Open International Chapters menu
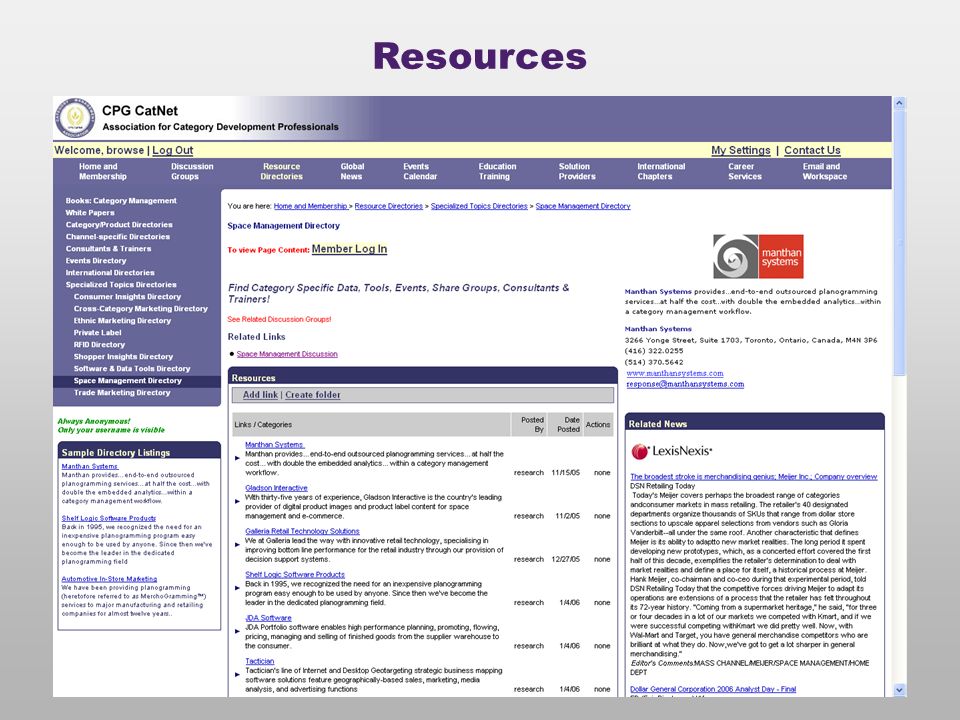Screen dimensions: 960x720 (661, 171)
